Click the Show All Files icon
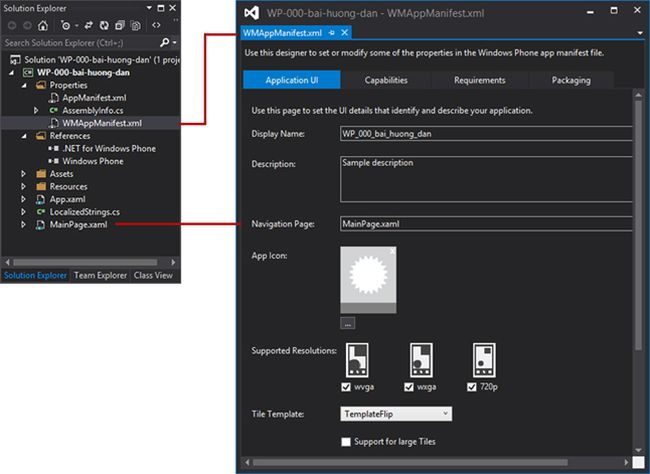Viewport: 650px width, 474px height. click(x=136, y=26)
